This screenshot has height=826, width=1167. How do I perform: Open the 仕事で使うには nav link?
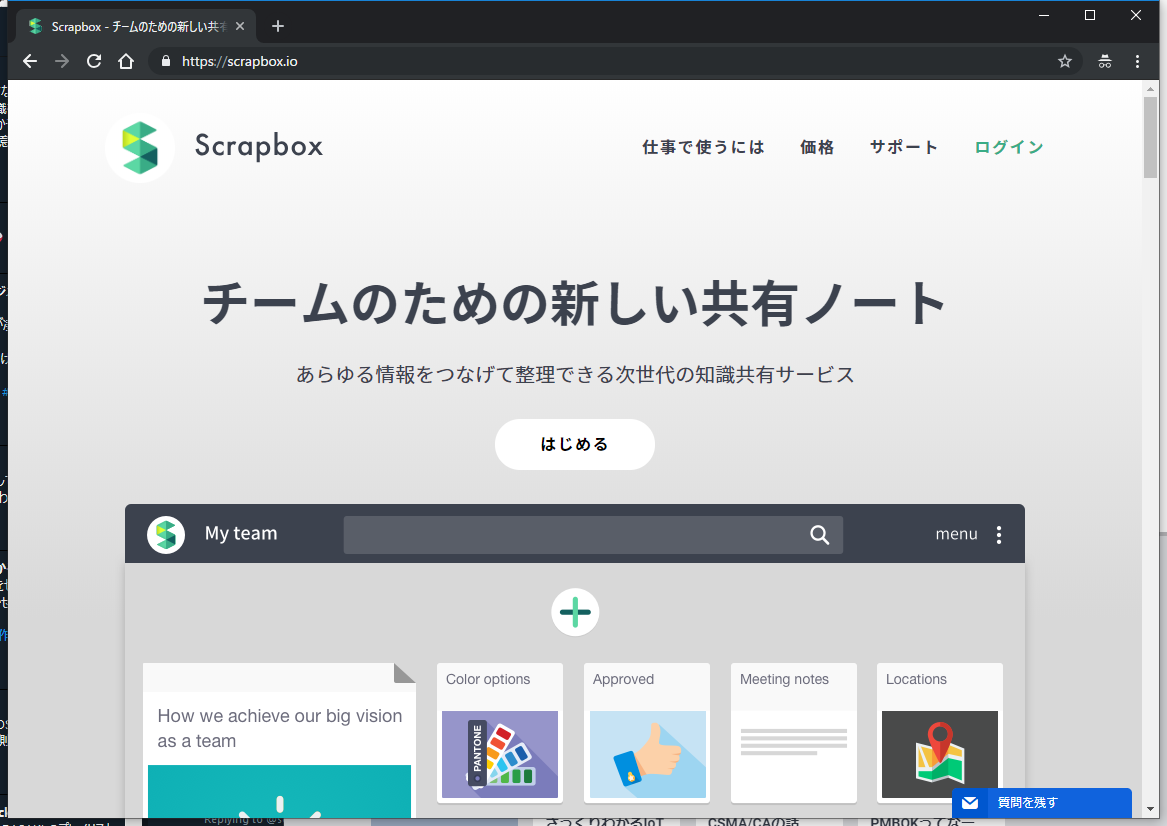[x=703, y=147]
